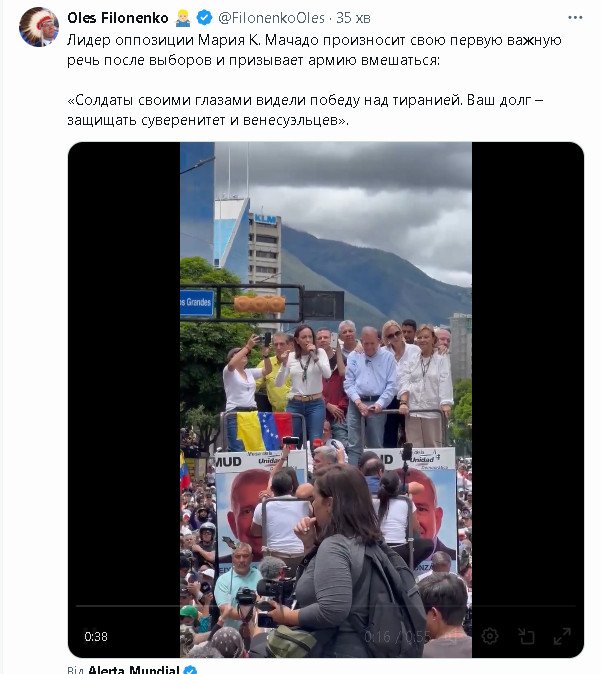Toggle playback by clicking the video frame

325,387
